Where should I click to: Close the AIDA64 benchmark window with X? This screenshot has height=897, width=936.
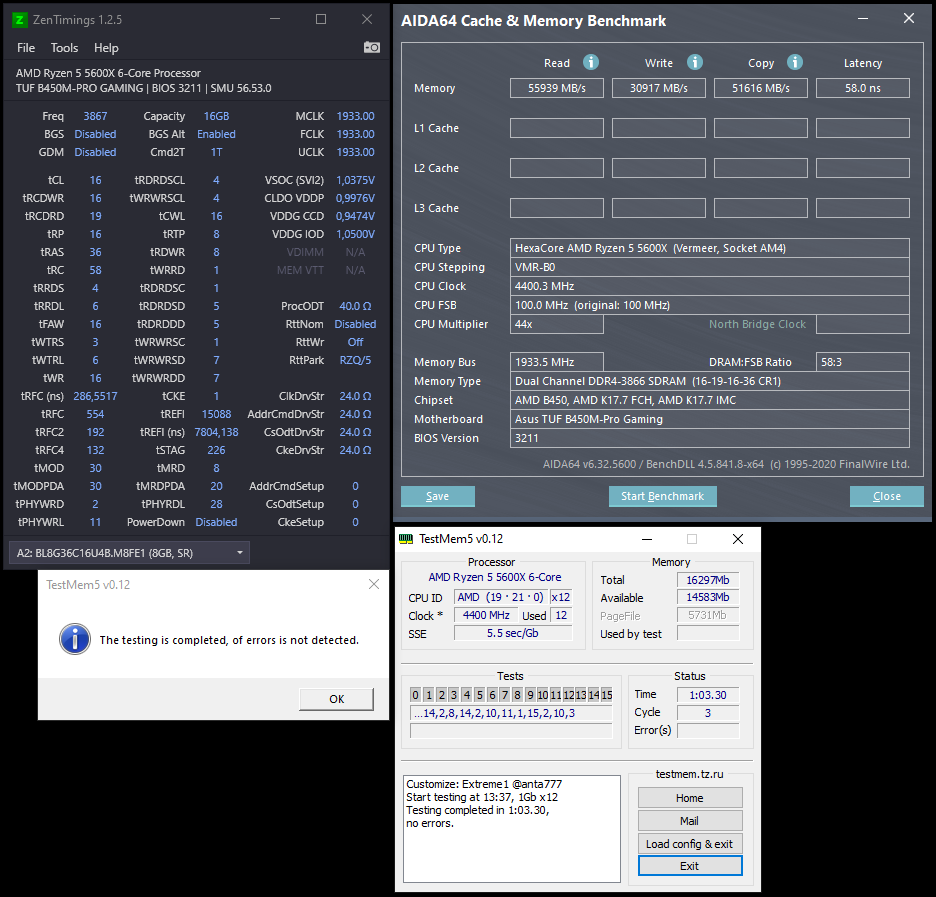click(x=909, y=19)
